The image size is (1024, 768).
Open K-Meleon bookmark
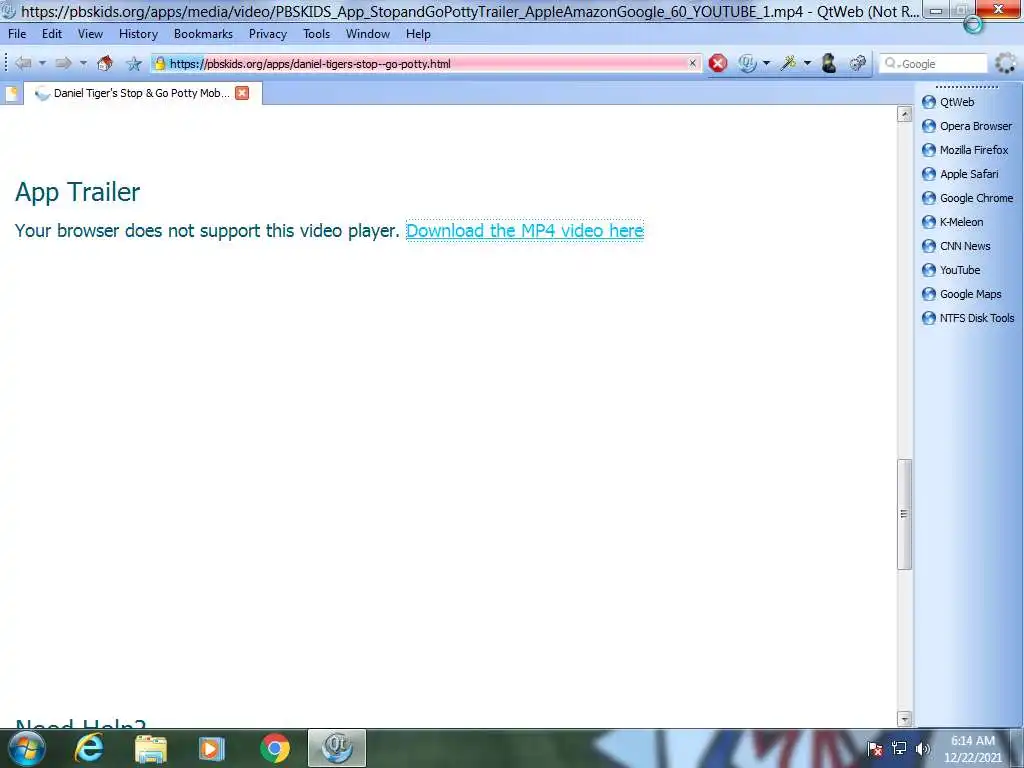[x=953, y=222]
